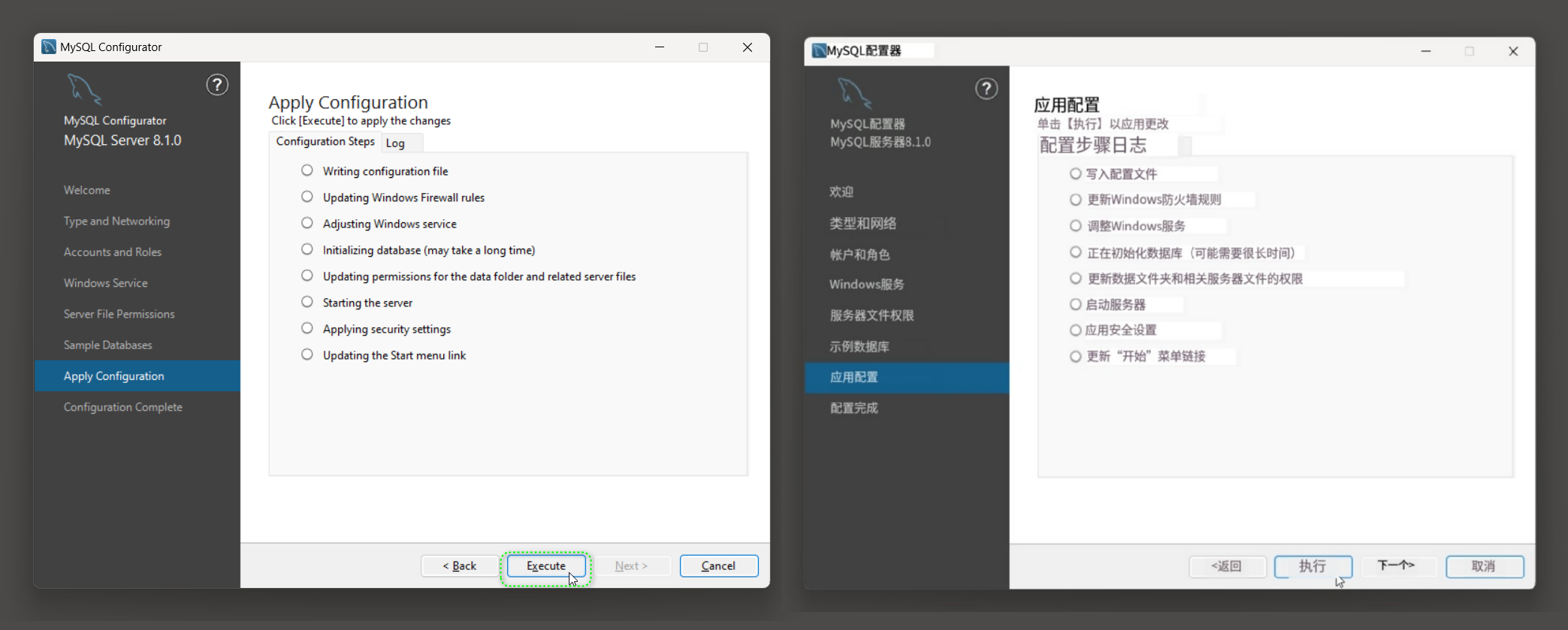
Task: Select 'Updating Windows Firewall rules' step radio
Action: [307, 197]
